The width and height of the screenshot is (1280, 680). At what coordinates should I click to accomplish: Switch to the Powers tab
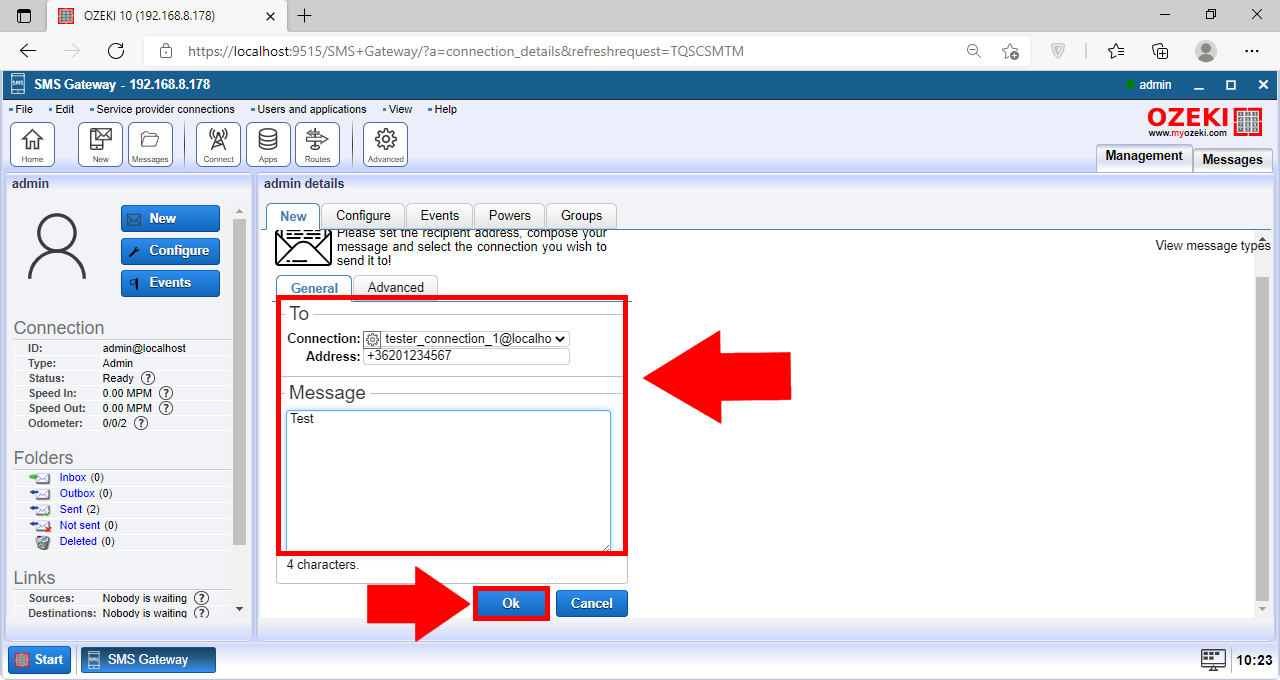point(510,216)
